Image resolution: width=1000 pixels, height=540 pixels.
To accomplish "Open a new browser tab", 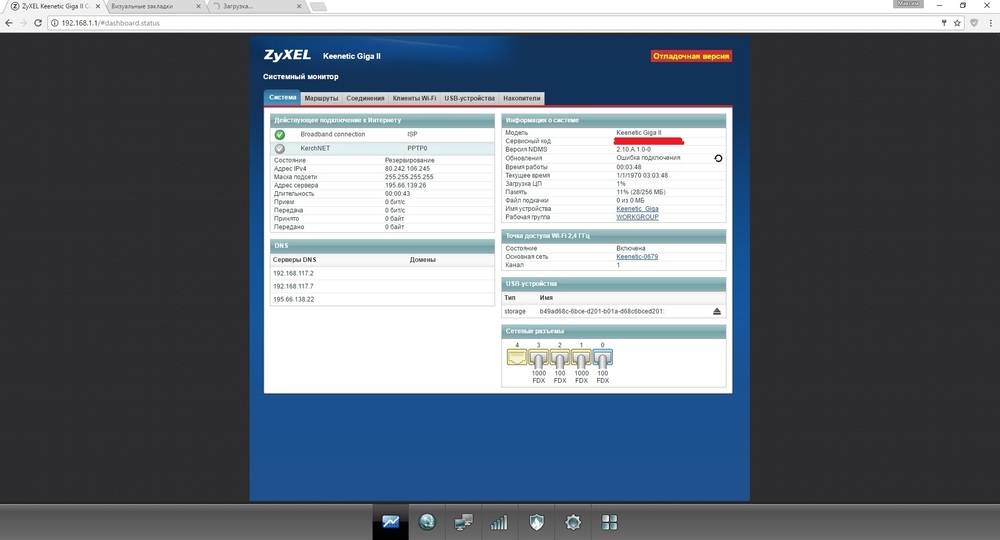I will pos(318,6).
